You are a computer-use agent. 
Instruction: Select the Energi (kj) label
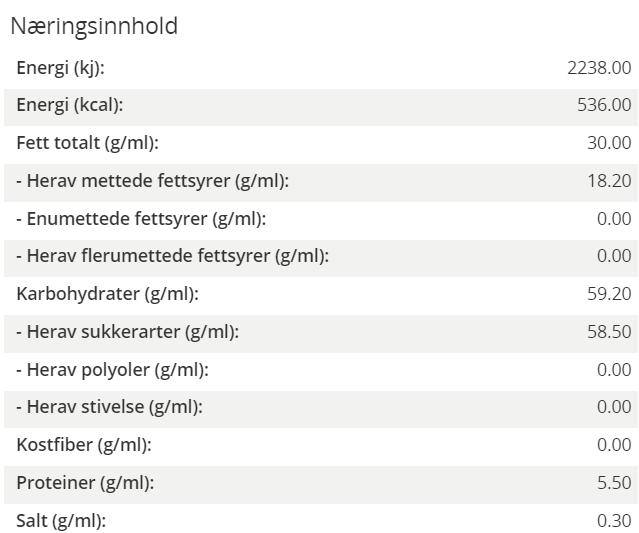pos(61,68)
